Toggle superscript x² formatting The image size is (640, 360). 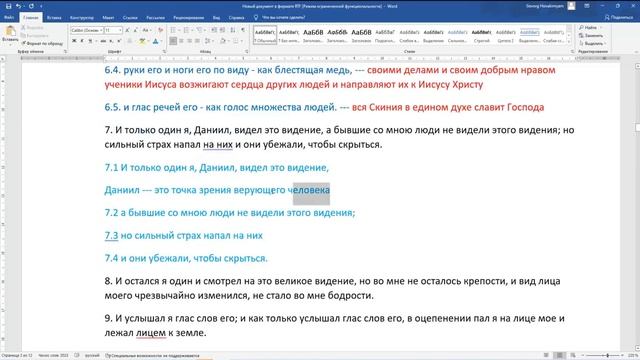point(119,41)
